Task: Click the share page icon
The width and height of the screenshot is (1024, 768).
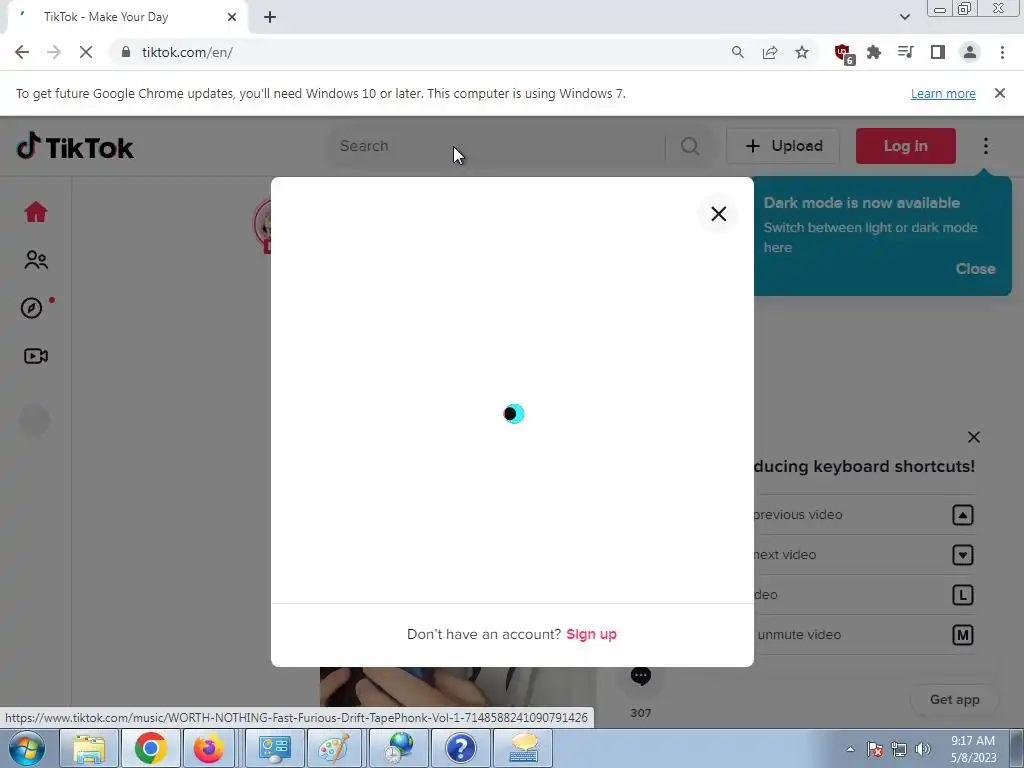Action: pos(770,52)
